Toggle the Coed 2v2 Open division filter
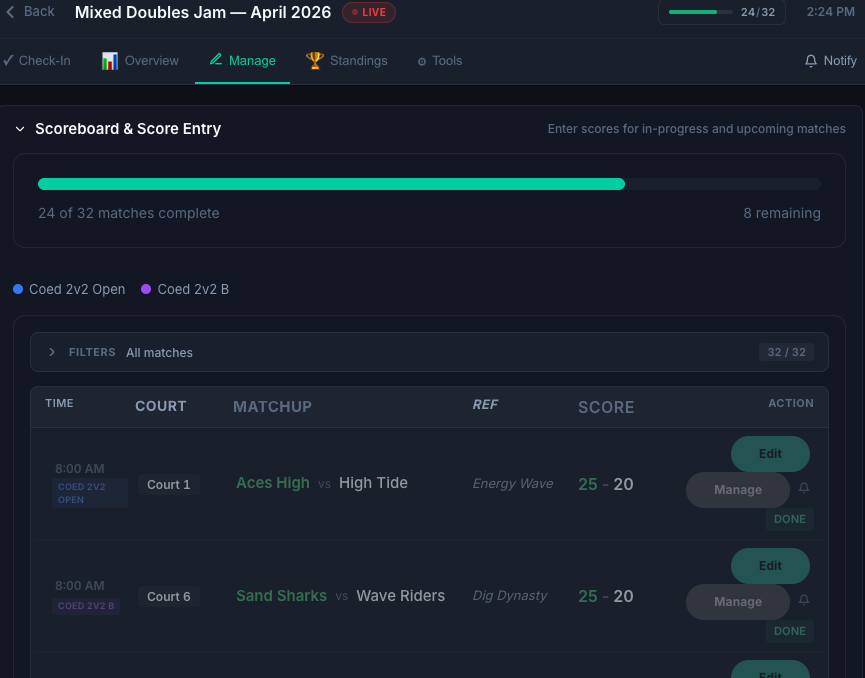Viewport: 865px width, 678px height. point(69,289)
